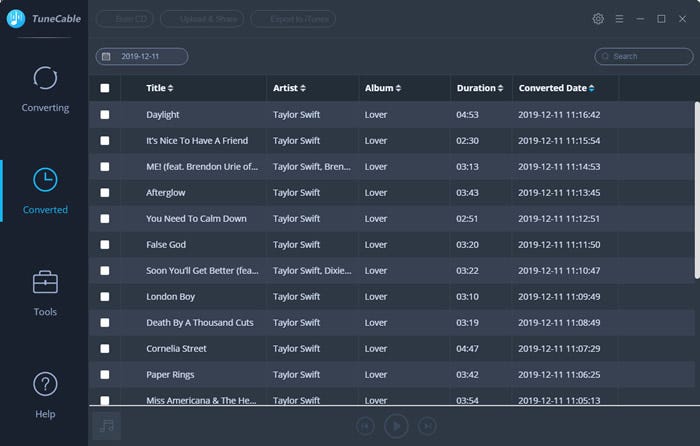This screenshot has width=700, height=446.
Task: Click the 2019-12-11 11:09:49 date cell
Action: coord(559,296)
